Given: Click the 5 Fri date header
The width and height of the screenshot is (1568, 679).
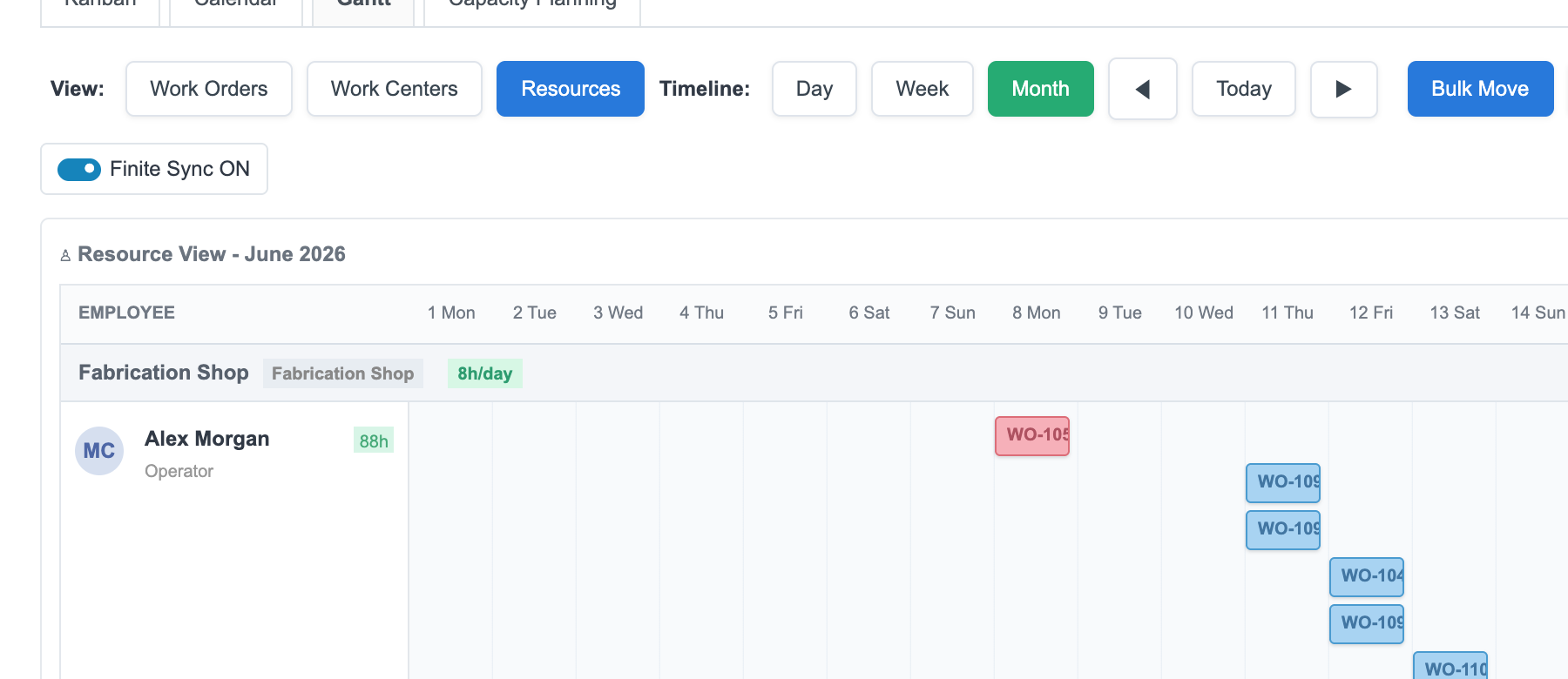Looking at the screenshot, I should [786, 313].
